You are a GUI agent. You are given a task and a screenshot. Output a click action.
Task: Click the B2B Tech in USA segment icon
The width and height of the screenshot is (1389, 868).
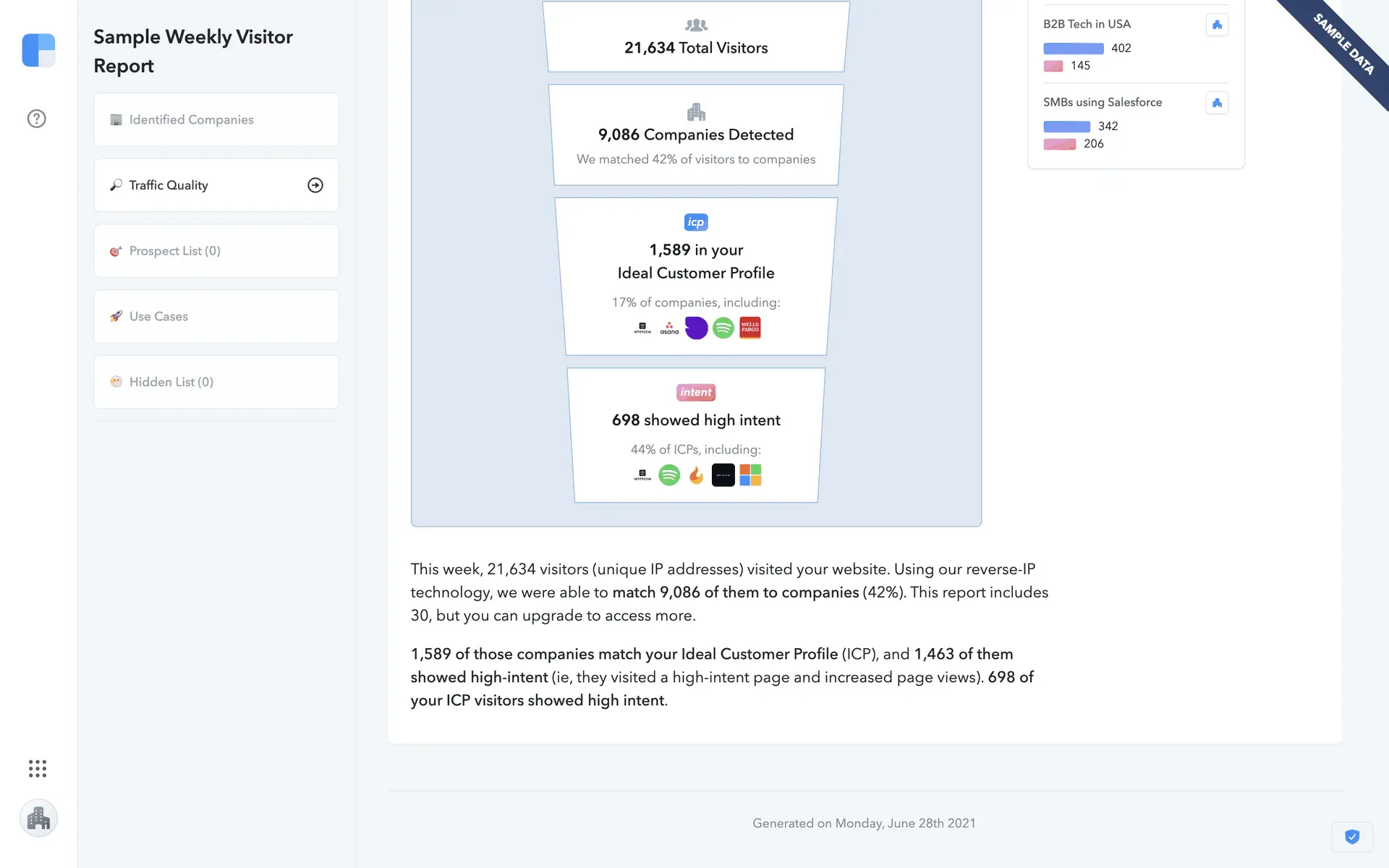pos(1217,25)
